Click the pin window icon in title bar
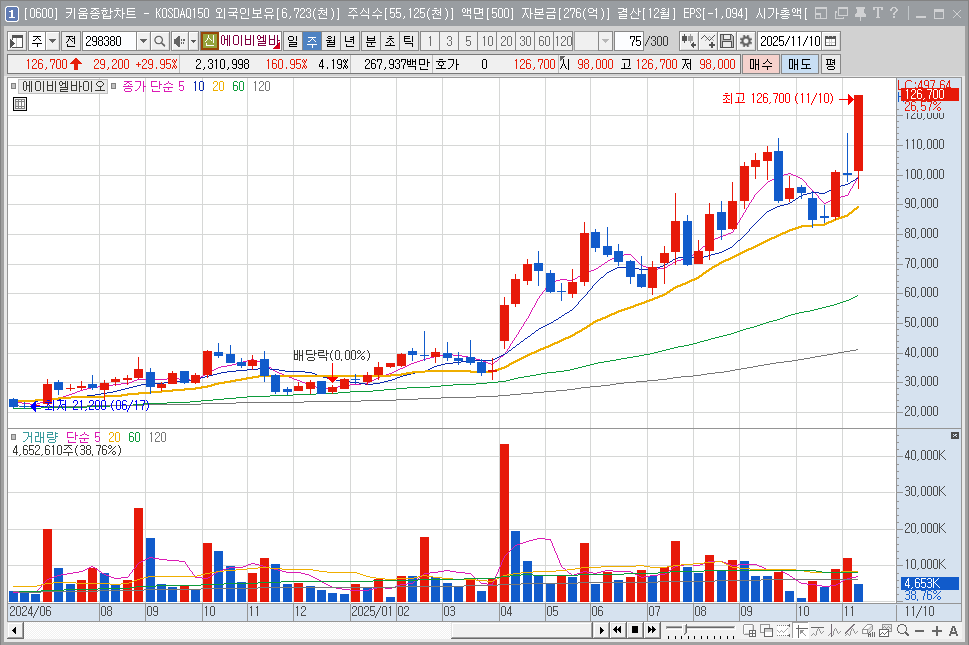The height and width of the screenshot is (645, 969). [860, 13]
